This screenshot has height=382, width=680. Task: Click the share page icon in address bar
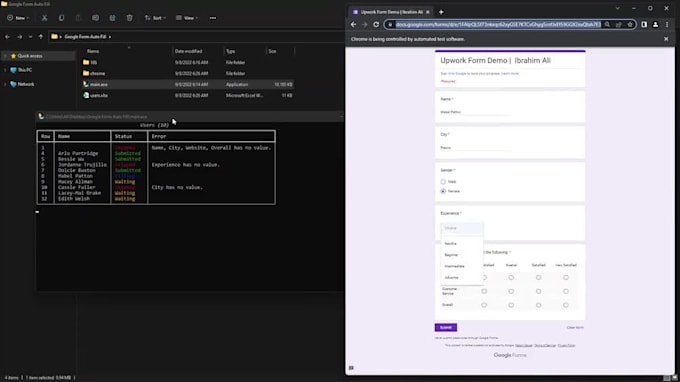coord(618,25)
